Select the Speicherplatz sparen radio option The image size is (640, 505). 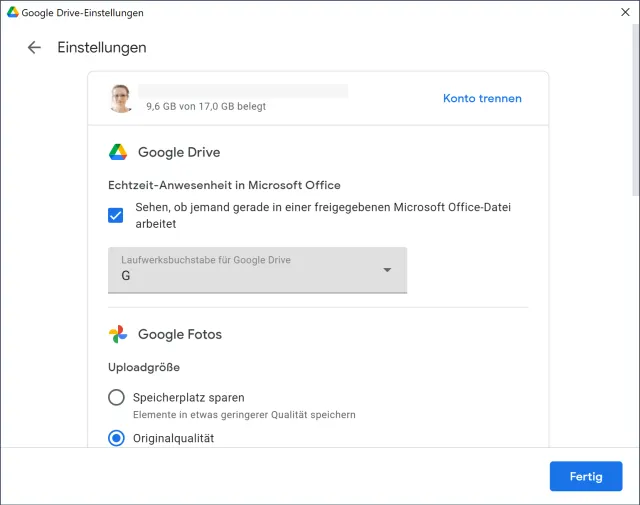coord(116,397)
